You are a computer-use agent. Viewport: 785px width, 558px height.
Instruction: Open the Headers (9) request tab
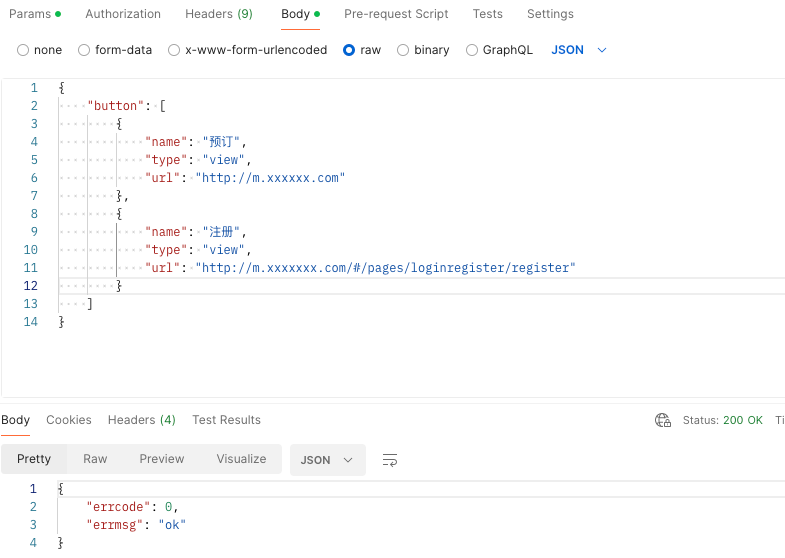pyautogui.click(x=218, y=14)
